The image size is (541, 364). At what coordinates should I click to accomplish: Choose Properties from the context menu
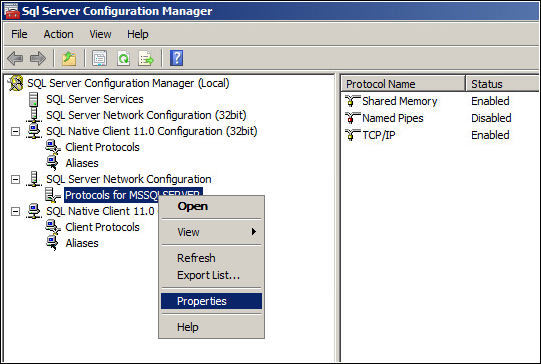click(x=212, y=301)
